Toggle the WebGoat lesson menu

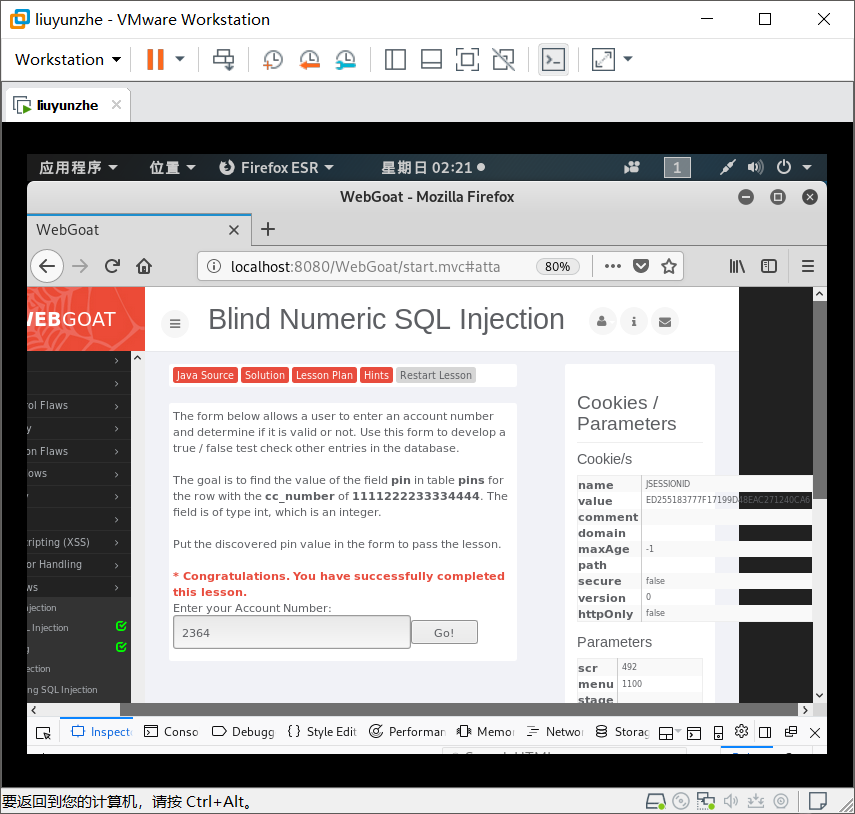click(x=175, y=324)
